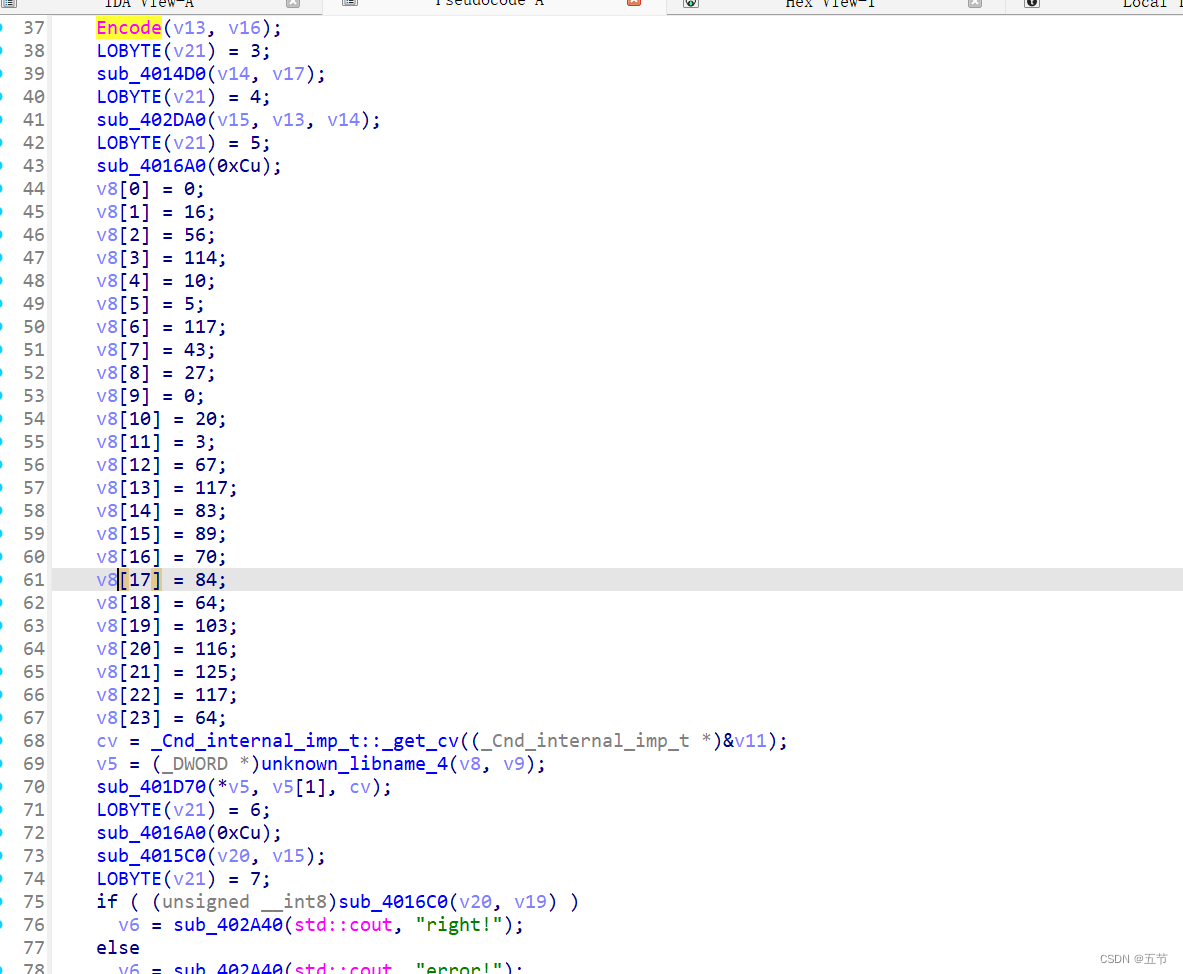The width and height of the screenshot is (1183, 974).
Task: Click value 84 on line 61
Action: [206, 579]
